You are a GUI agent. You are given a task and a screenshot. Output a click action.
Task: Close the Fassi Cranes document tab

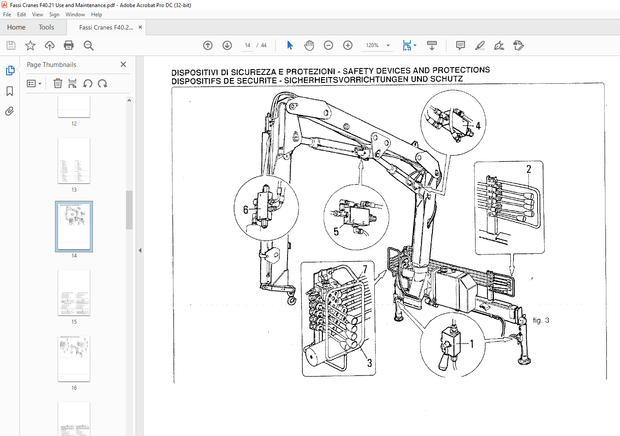140,27
